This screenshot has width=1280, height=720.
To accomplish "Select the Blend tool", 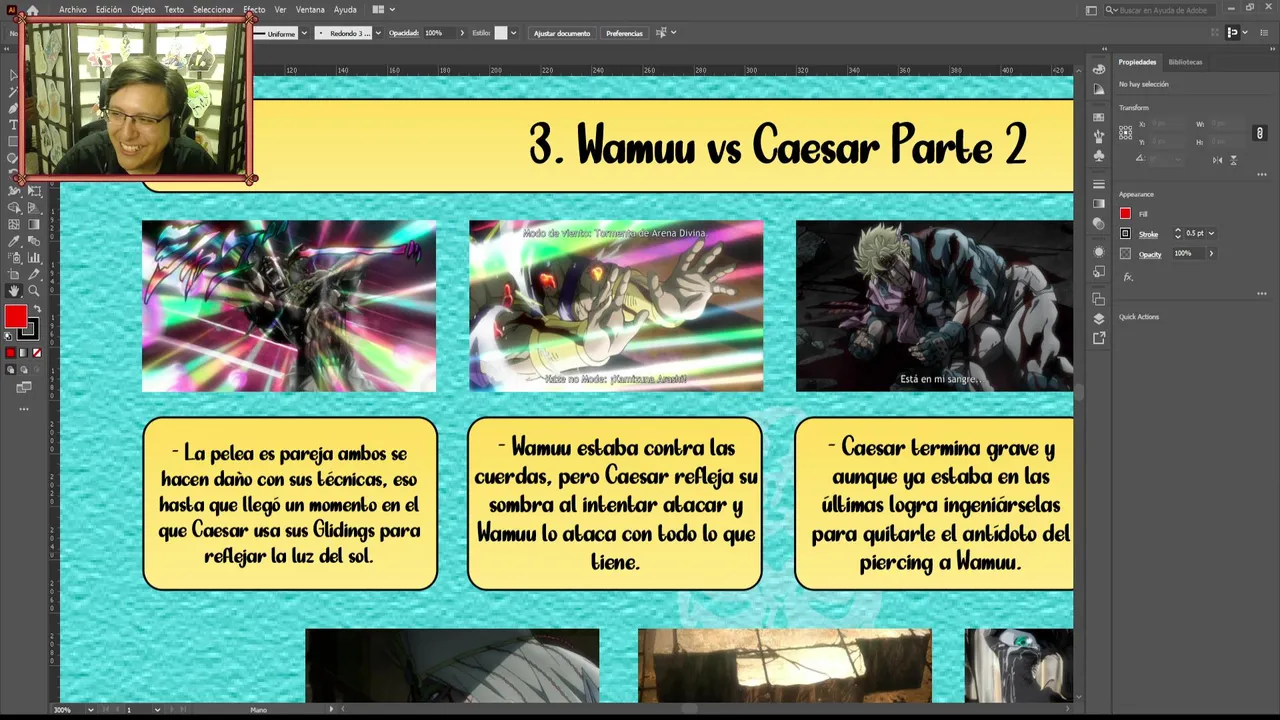I will point(33,241).
